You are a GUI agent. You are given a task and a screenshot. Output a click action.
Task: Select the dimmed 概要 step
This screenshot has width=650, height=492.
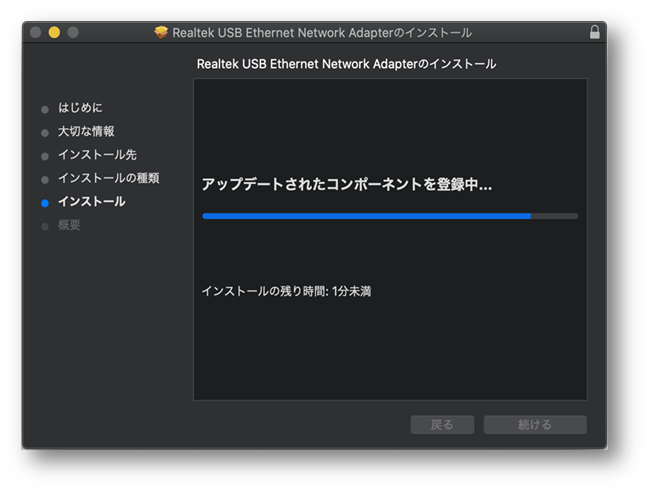[x=69, y=225]
